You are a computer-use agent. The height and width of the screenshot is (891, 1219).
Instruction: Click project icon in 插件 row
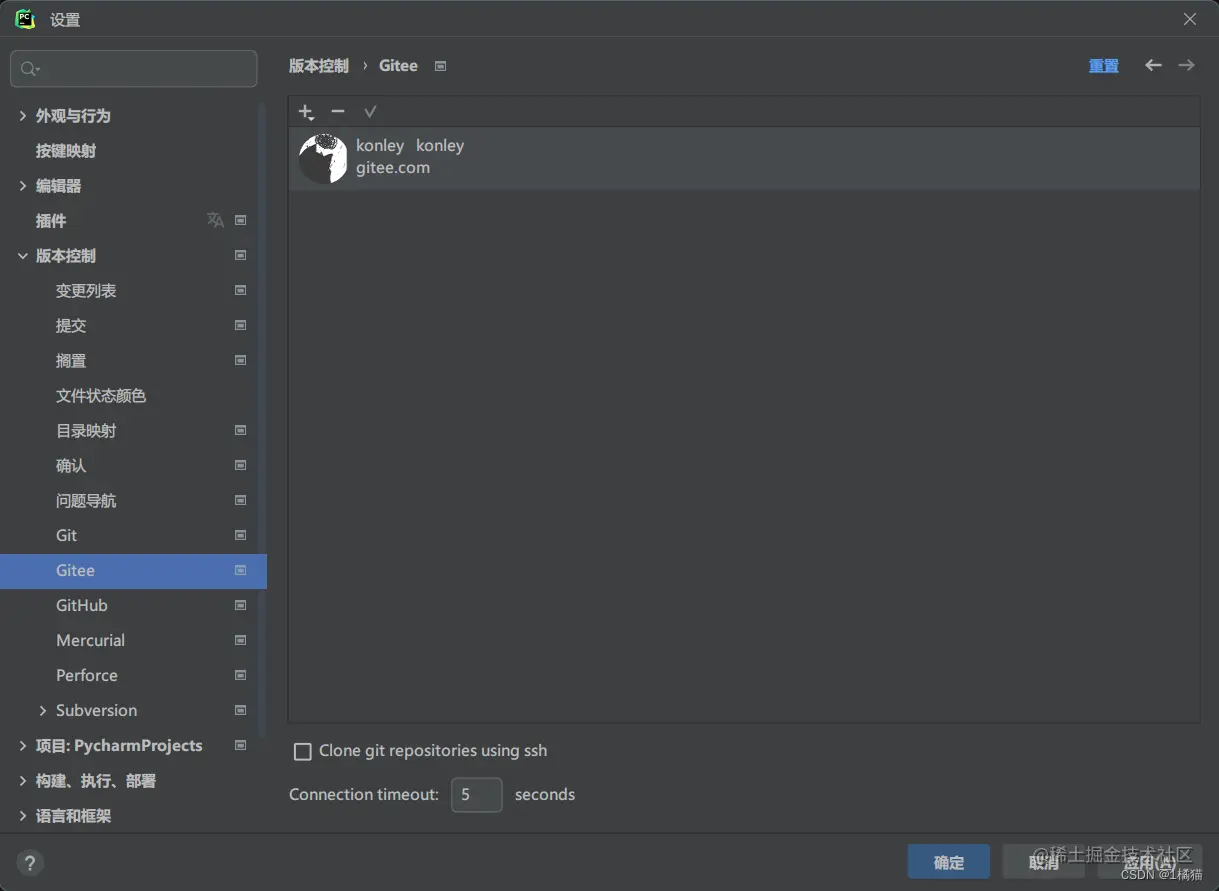coord(240,220)
